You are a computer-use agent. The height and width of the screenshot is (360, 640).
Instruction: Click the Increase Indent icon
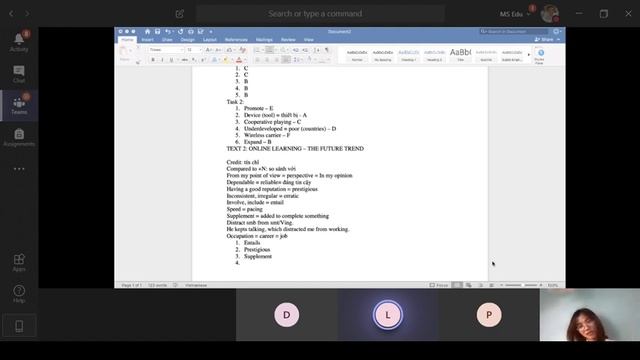(305, 50)
